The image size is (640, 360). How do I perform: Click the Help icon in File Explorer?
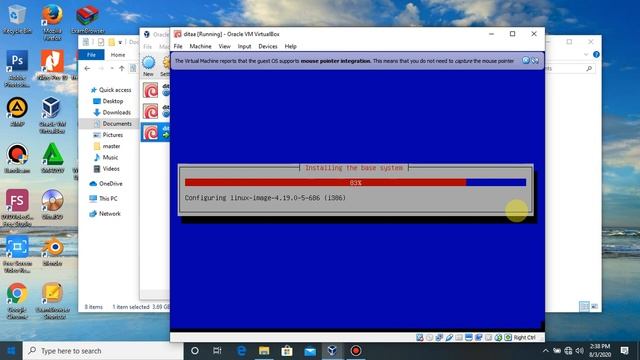596,54
